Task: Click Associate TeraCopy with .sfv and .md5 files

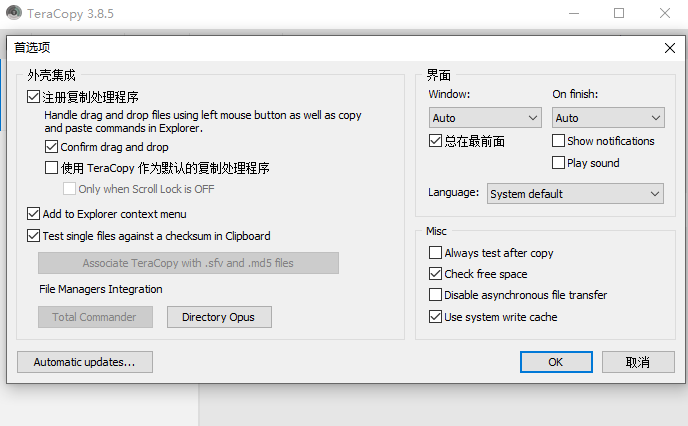Action: tap(188, 263)
